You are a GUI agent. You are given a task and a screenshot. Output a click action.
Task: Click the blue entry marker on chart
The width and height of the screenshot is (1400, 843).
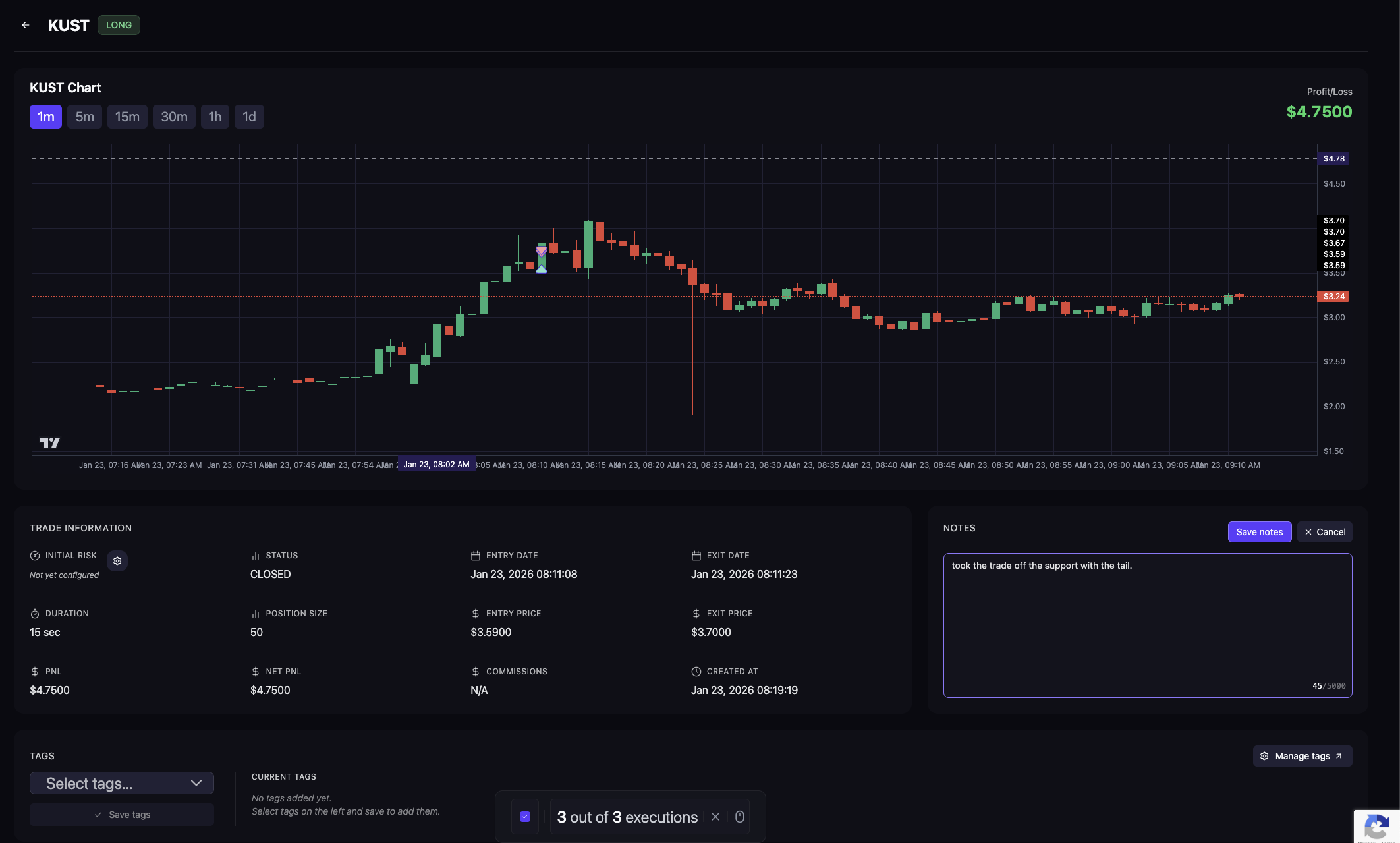[541, 268]
